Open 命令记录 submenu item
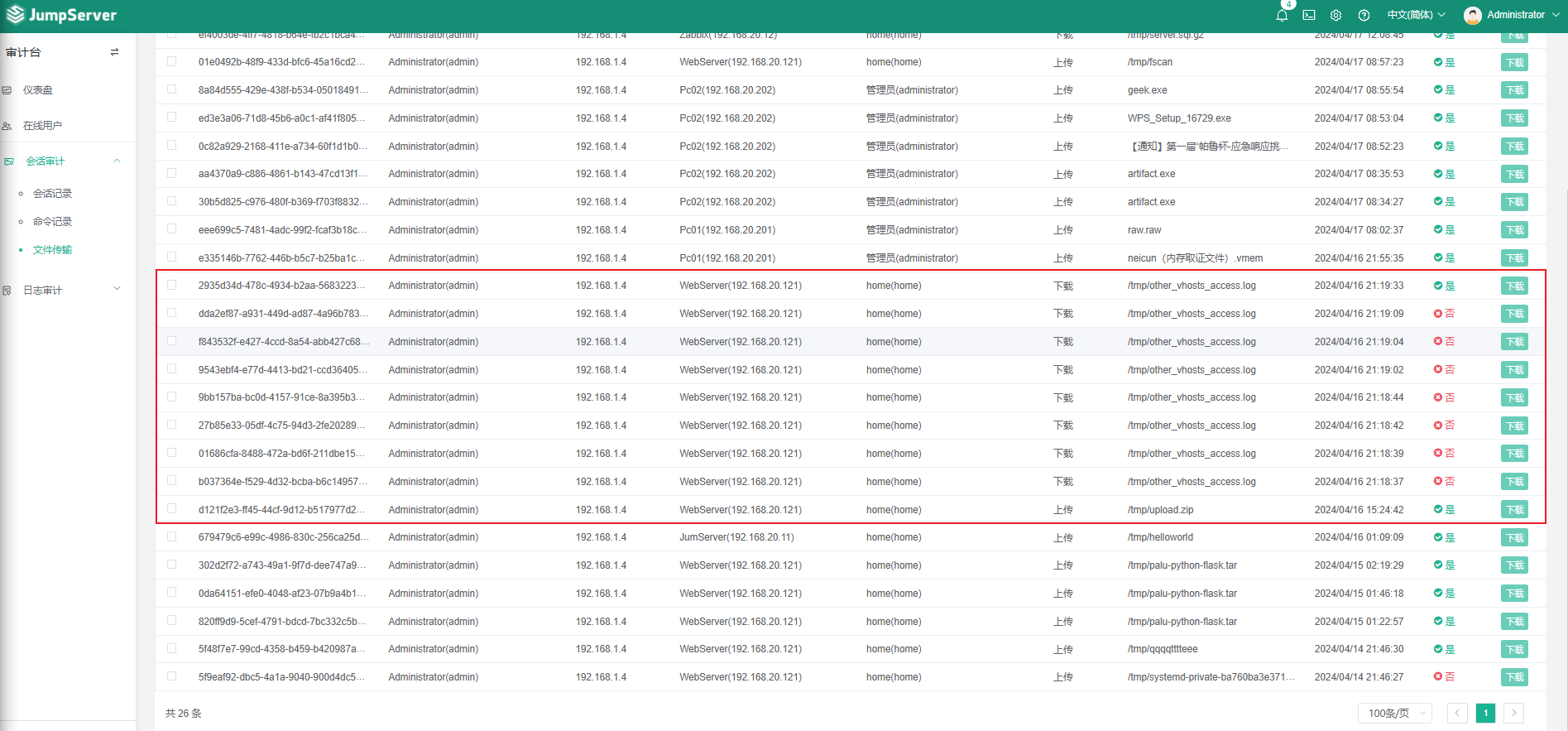 52,222
